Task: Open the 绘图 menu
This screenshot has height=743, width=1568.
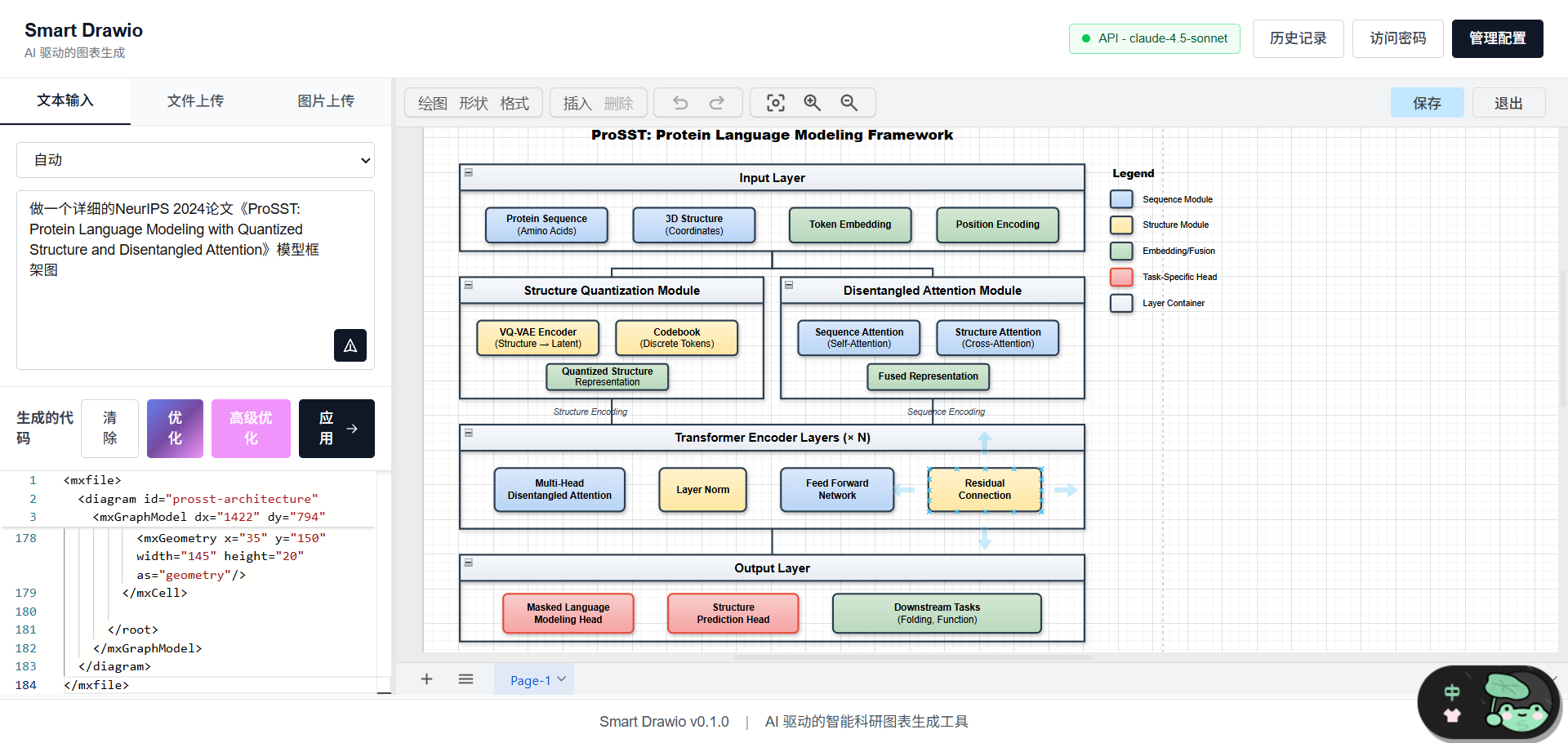Action: pyautogui.click(x=433, y=104)
